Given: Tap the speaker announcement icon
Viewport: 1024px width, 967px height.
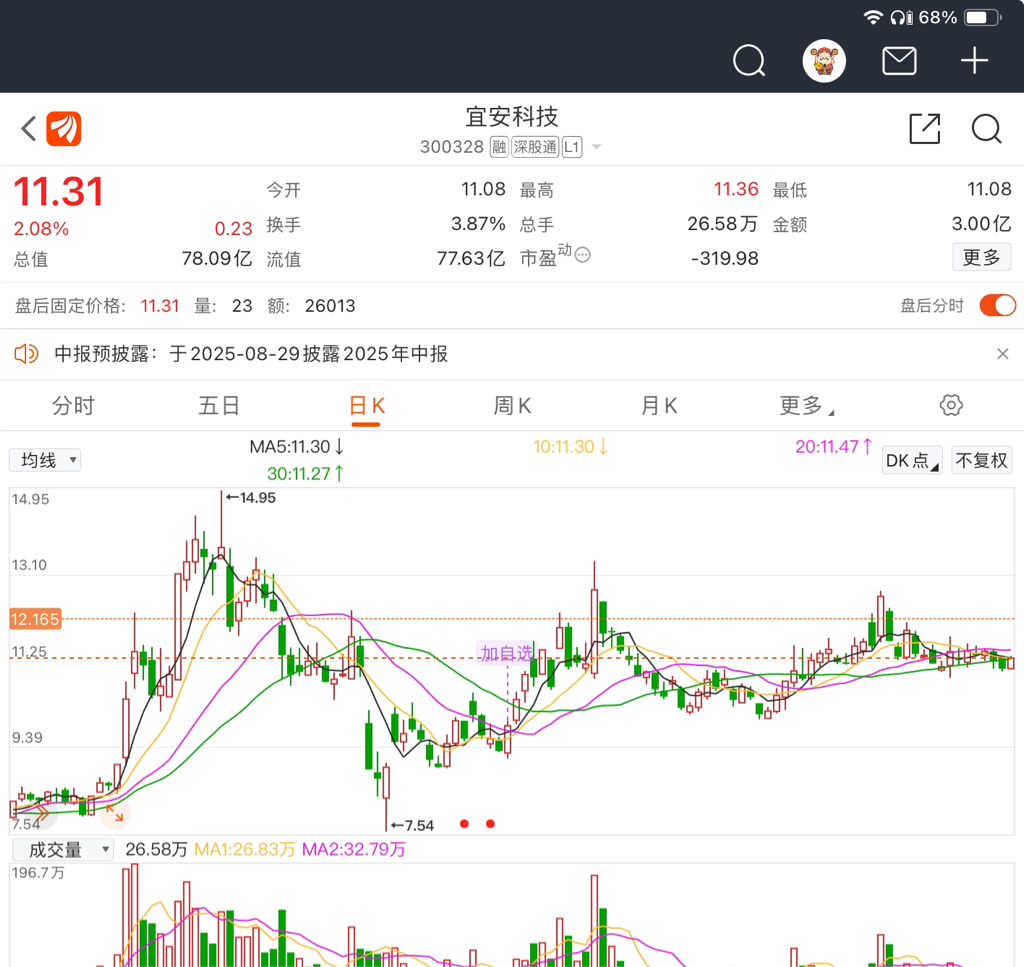Looking at the screenshot, I should [x=27, y=354].
